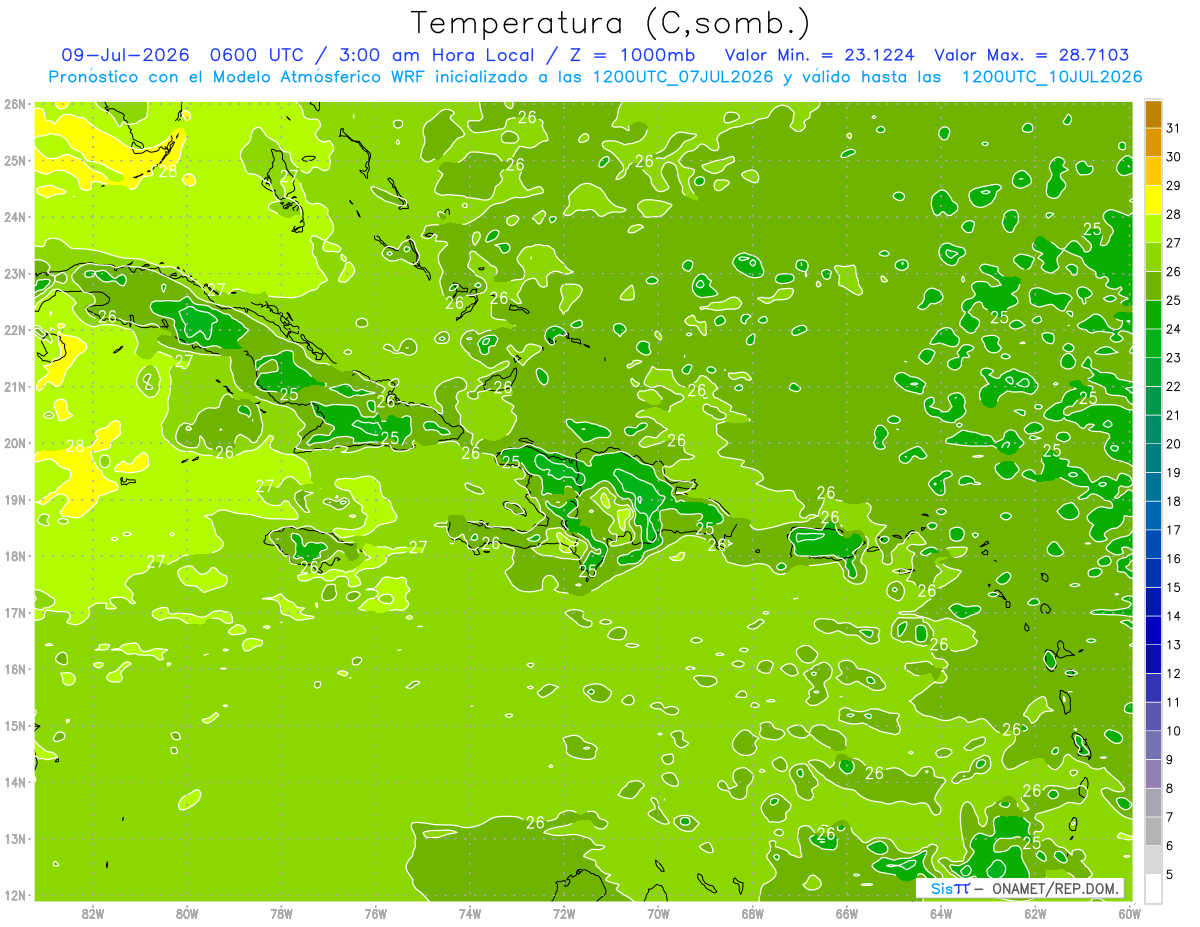This screenshot has height=927, width=1200.
Task: Click the 'ONAMET/REP.DOM.' credit label
Action: (1053, 888)
